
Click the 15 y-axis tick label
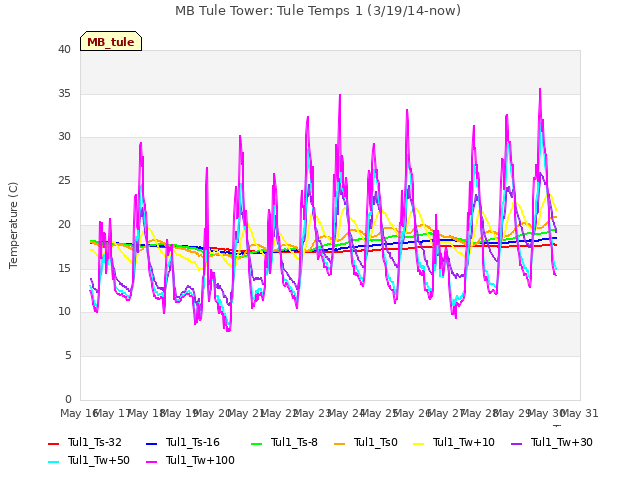(x=64, y=268)
